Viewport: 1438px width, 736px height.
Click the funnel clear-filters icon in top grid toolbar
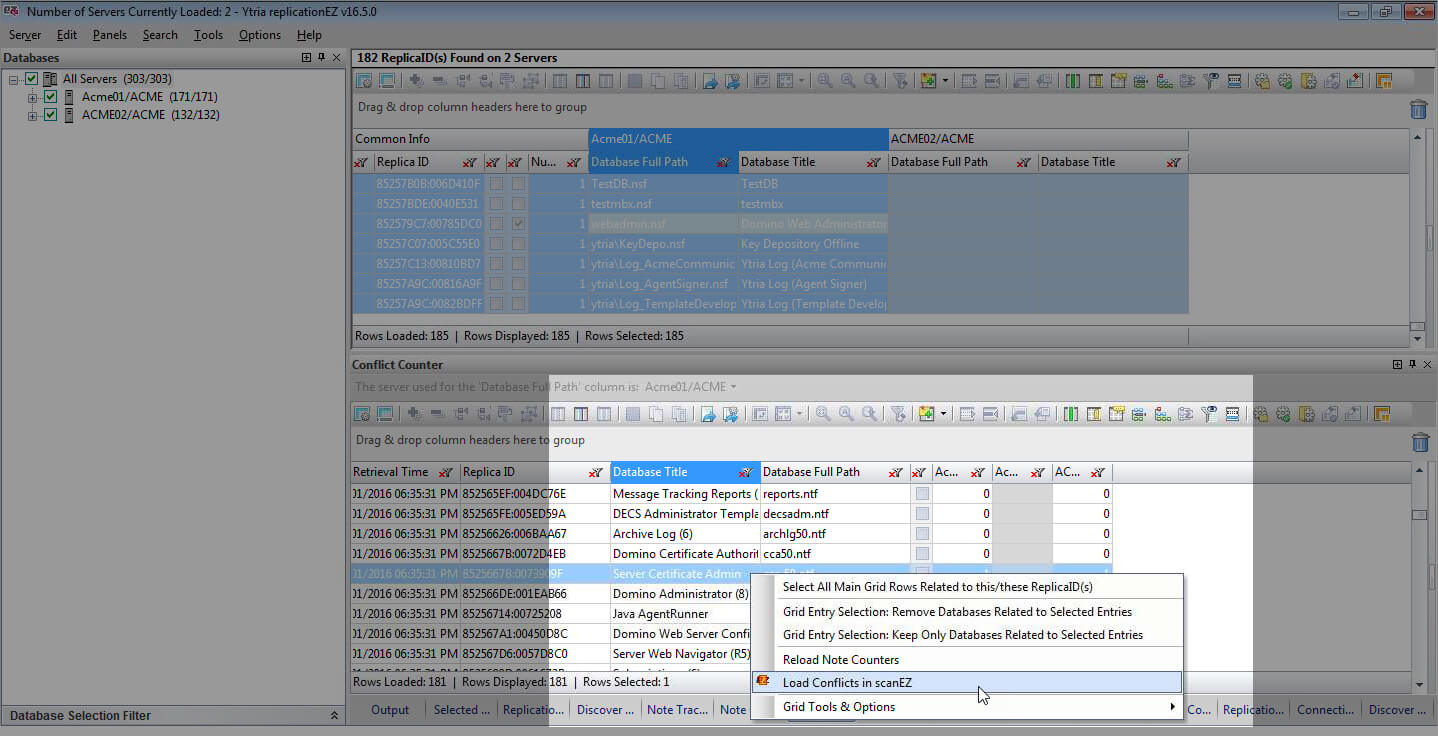(898, 81)
